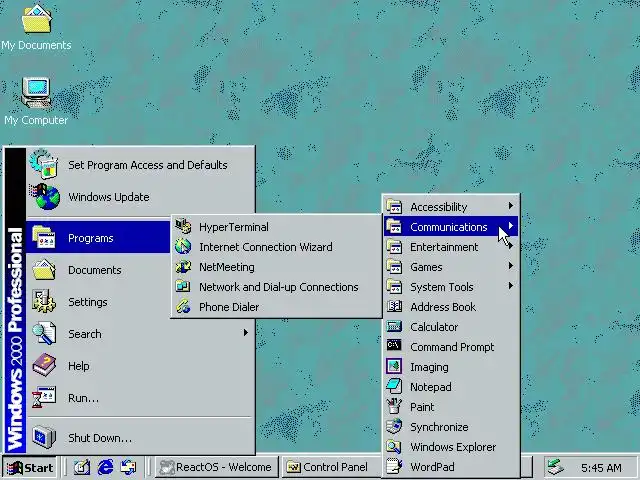Click the Windows Update globe icon
The height and width of the screenshot is (480, 640).
tap(44, 197)
